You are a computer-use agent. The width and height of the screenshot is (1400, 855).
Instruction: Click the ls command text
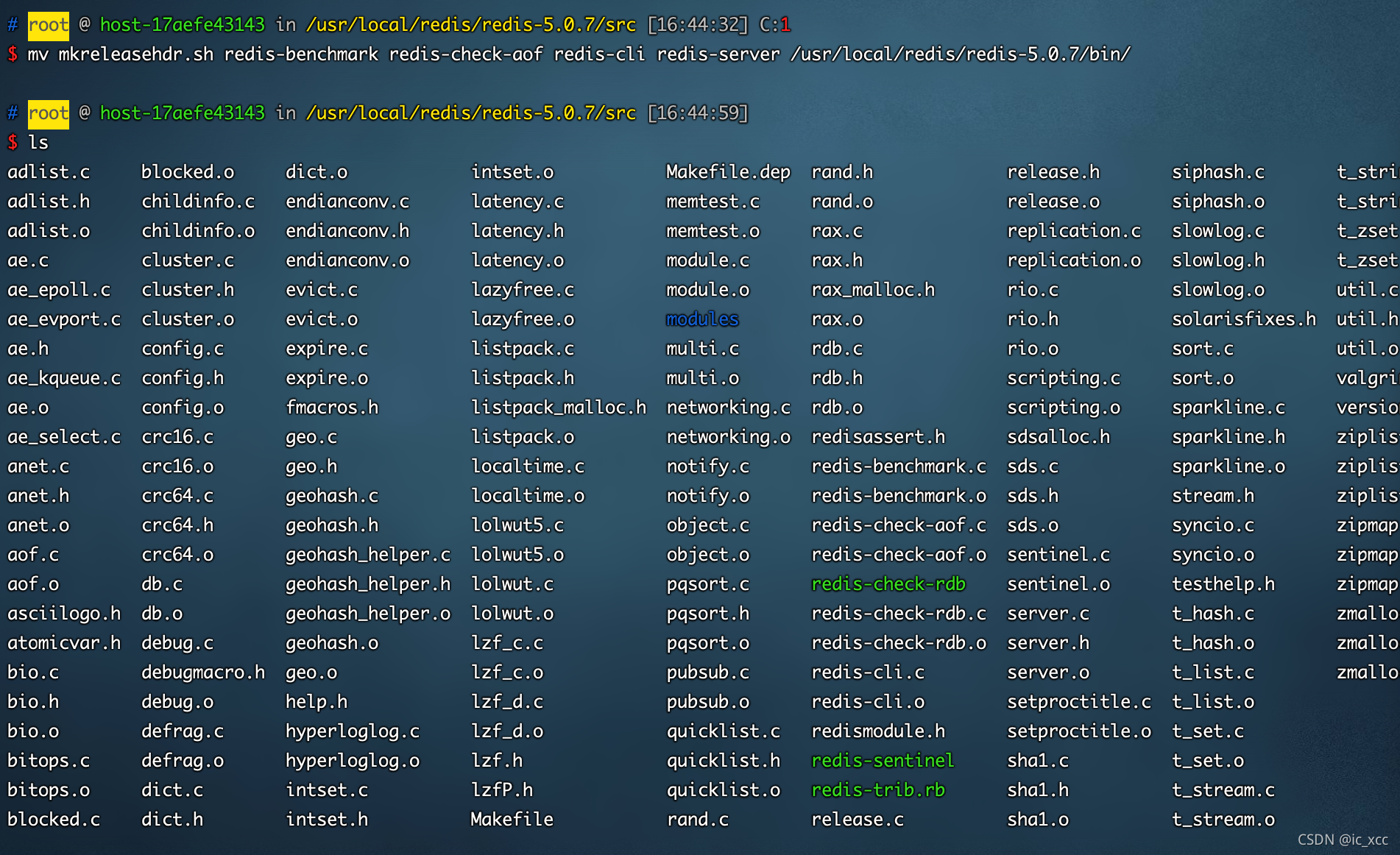[38, 143]
